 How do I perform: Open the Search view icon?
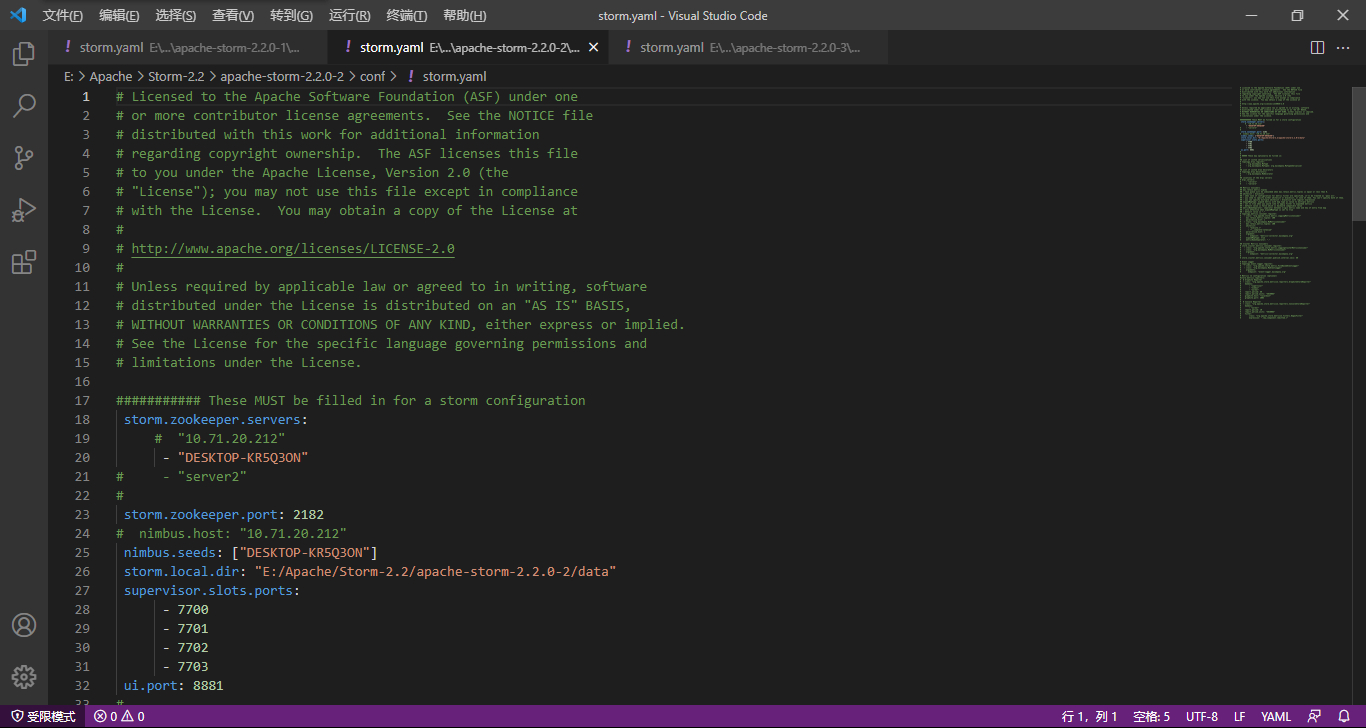pyautogui.click(x=24, y=106)
